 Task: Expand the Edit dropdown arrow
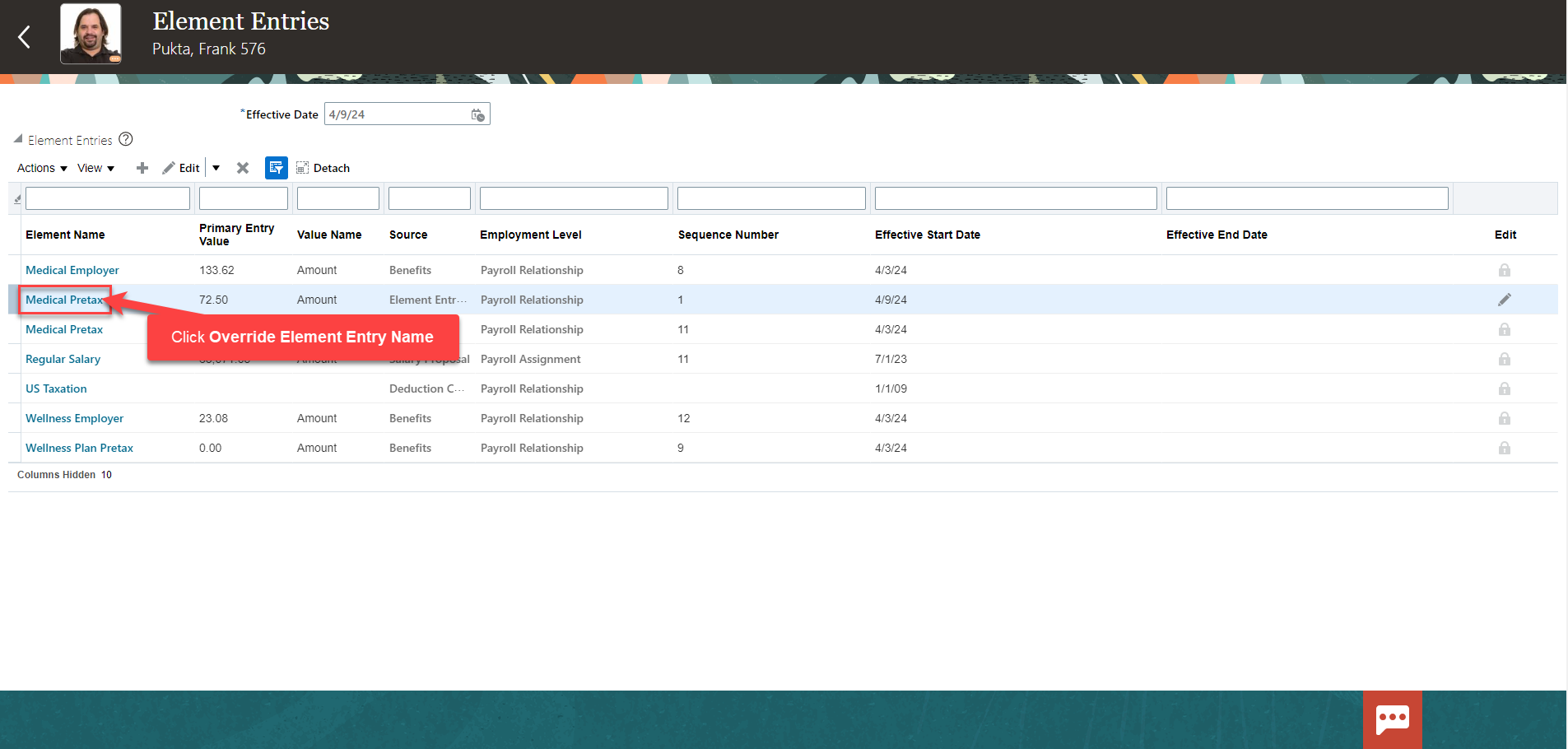tap(216, 168)
